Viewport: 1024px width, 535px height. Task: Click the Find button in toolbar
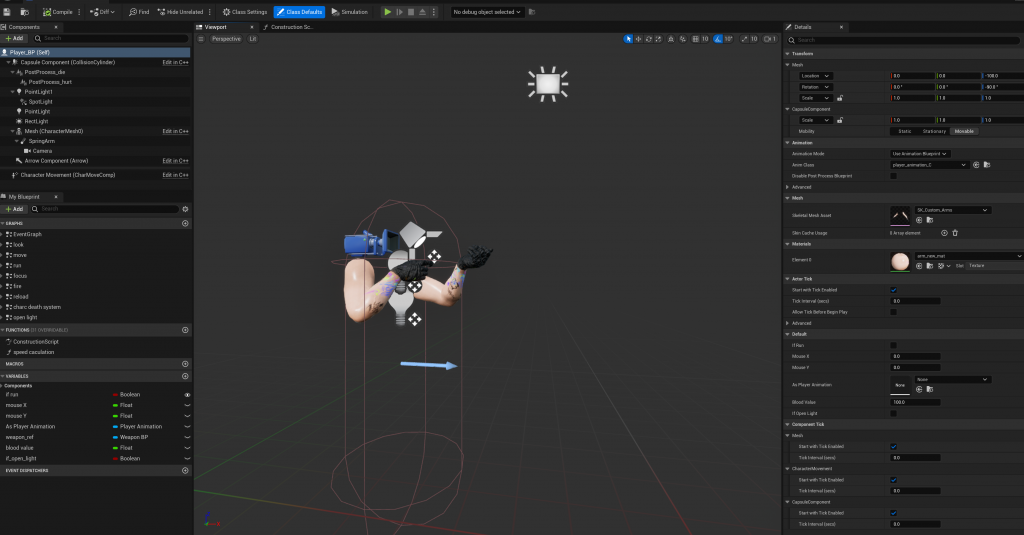click(139, 12)
